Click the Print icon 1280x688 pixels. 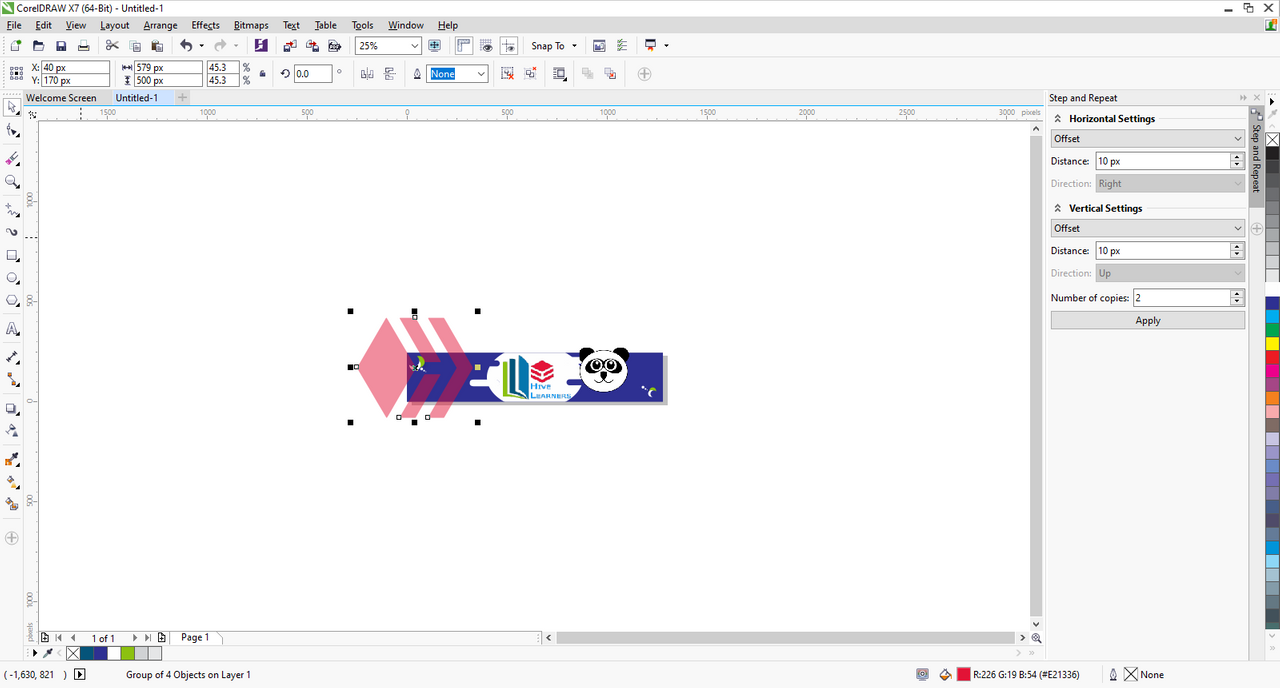coord(84,46)
